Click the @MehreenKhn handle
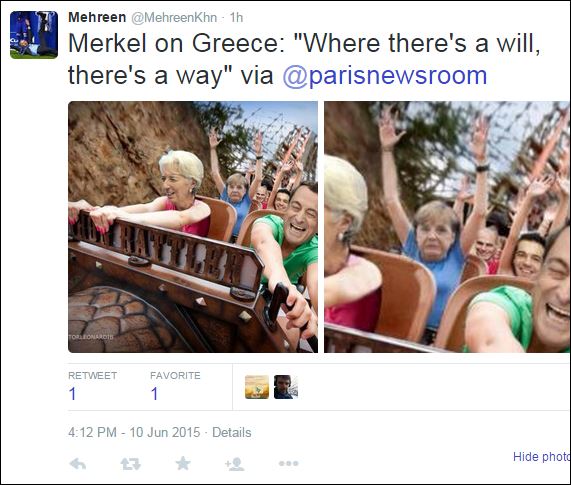The width and height of the screenshot is (571, 485). click(x=174, y=17)
